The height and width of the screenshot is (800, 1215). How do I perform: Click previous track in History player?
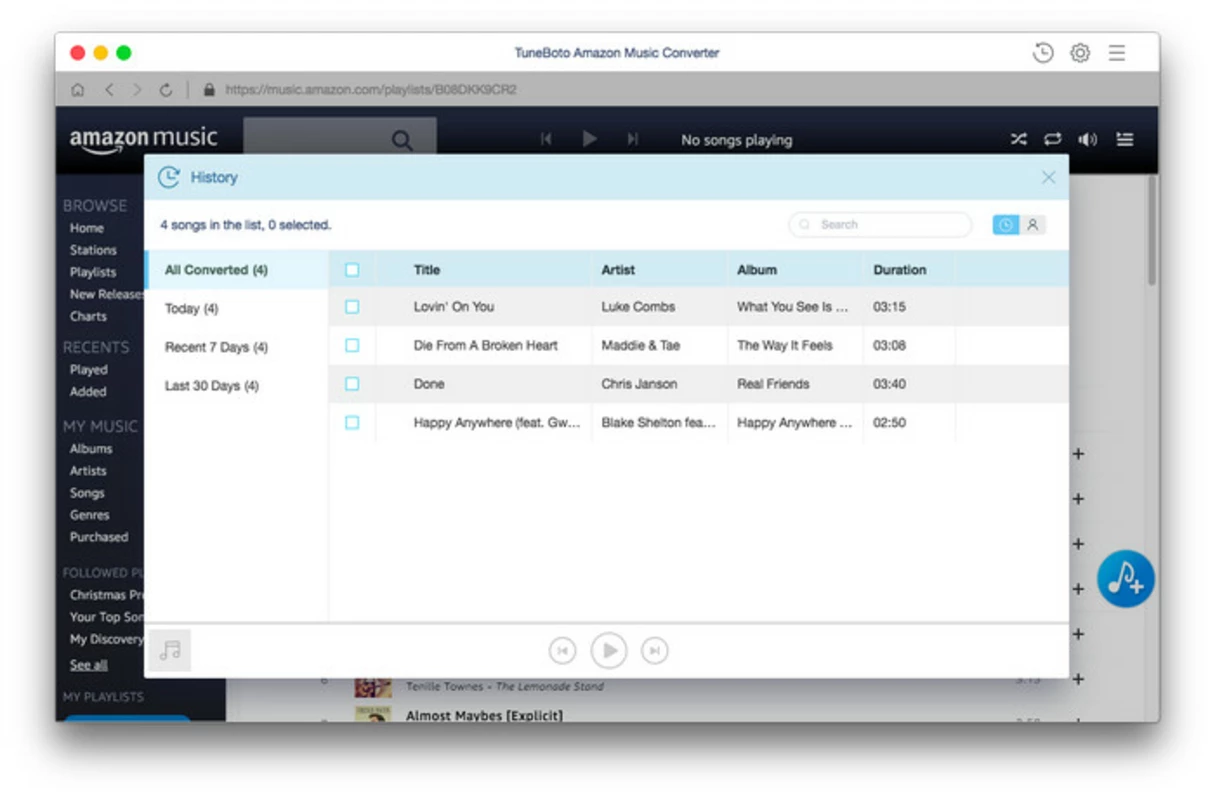(563, 651)
